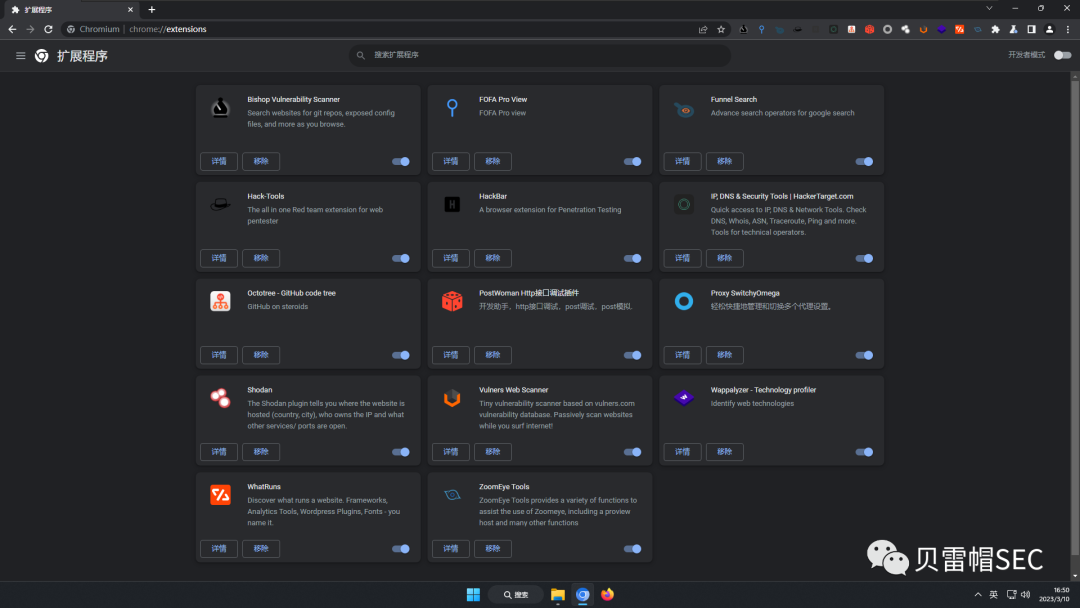Image resolution: width=1080 pixels, height=608 pixels.
Task: Switch off Wappalyzer extension toggle
Action: [x=864, y=452]
